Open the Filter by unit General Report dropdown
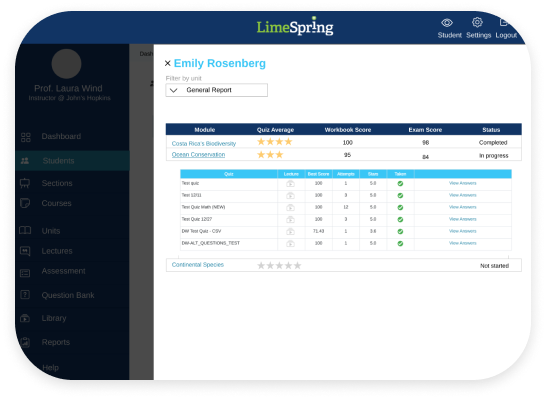This screenshot has height=399, width=546. [217, 90]
